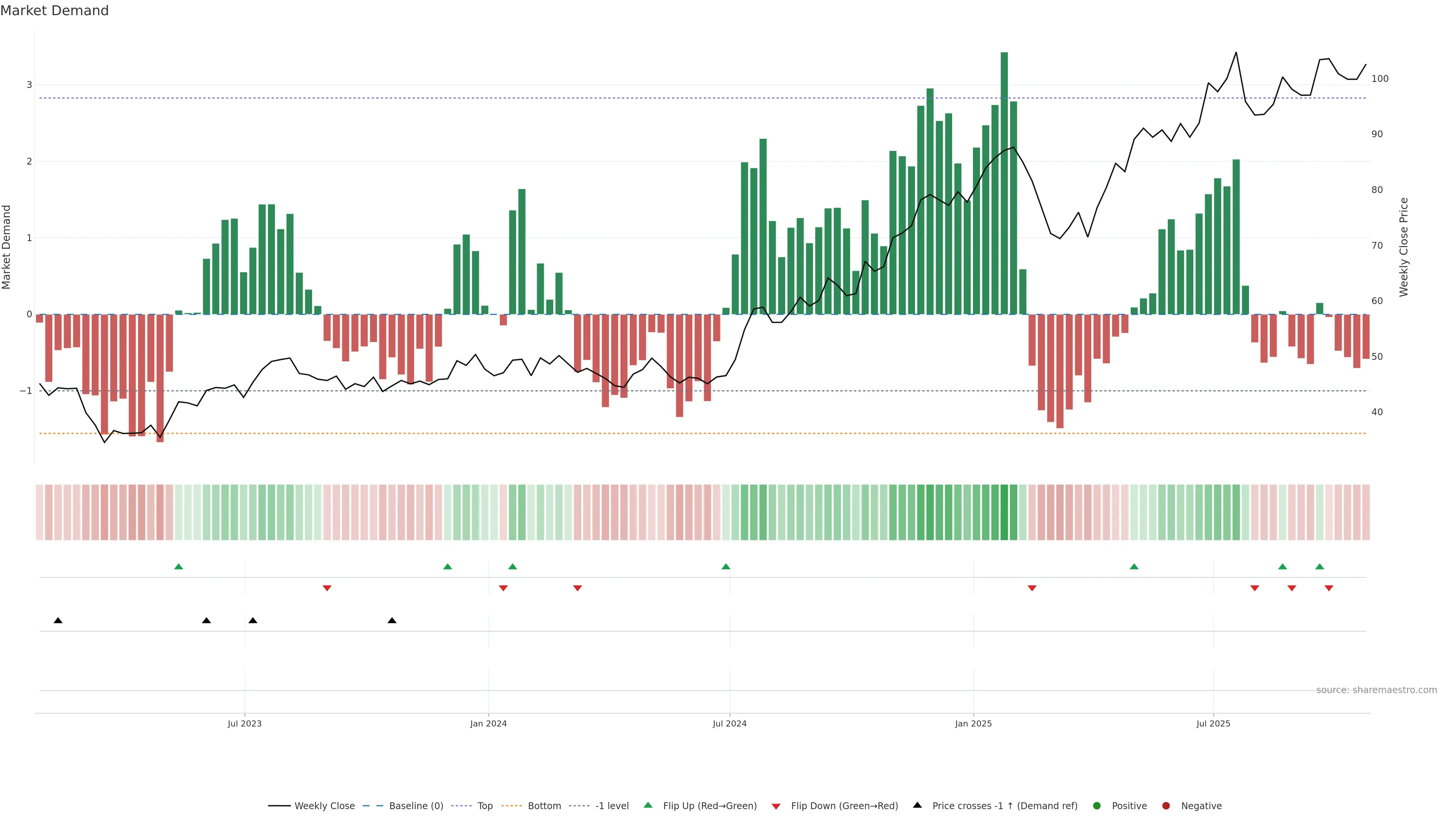The image size is (1456, 819).
Task: Click the Weekly Close Price axis title
Action: pos(1404,247)
